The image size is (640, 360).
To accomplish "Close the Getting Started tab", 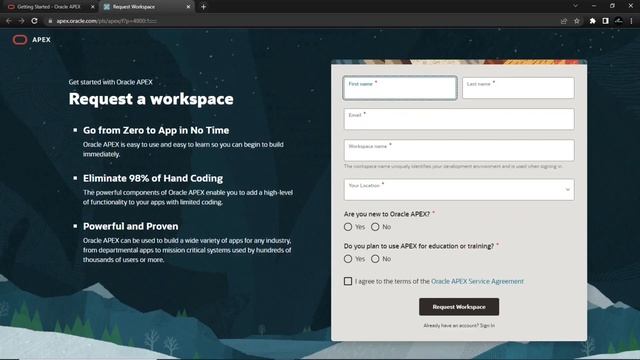I will [93, 7].
